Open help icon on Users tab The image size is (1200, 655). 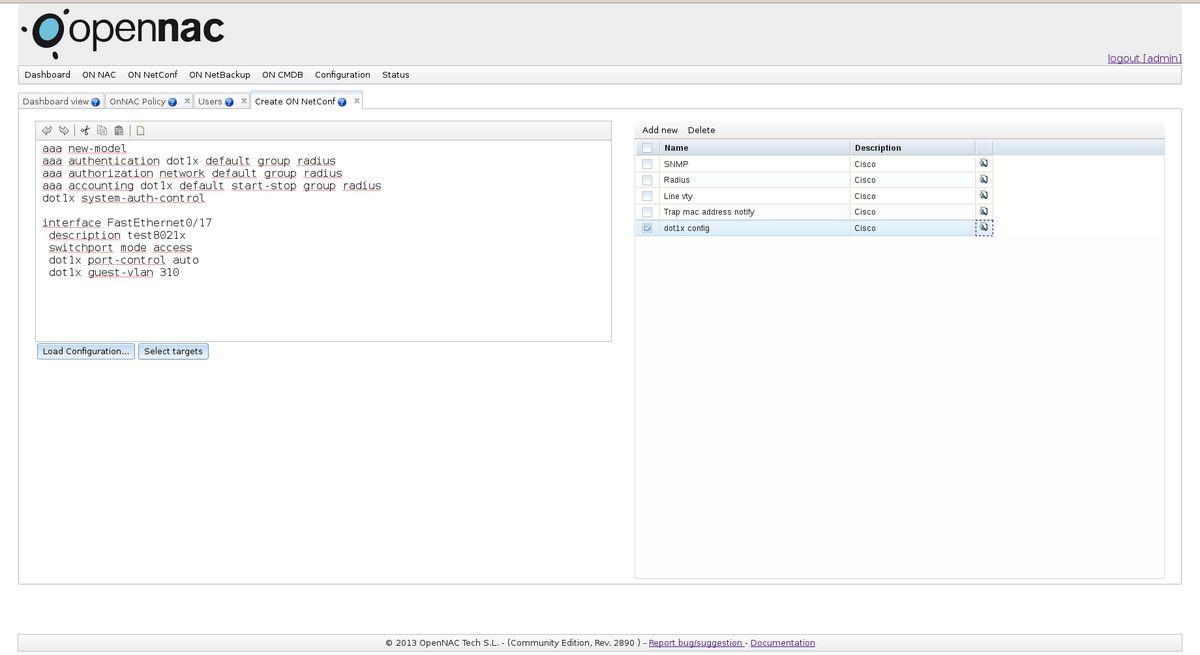pyautogui.click(x=229, y=102)
